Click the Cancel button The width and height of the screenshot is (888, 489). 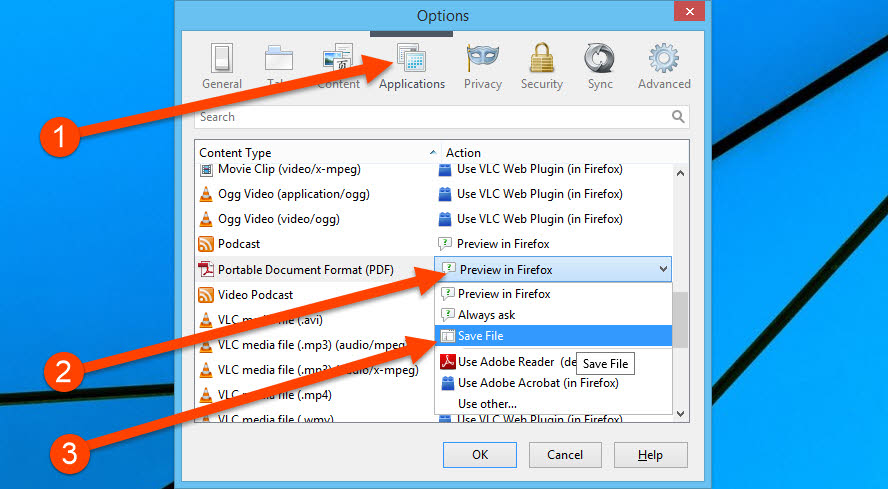point(565,455)
